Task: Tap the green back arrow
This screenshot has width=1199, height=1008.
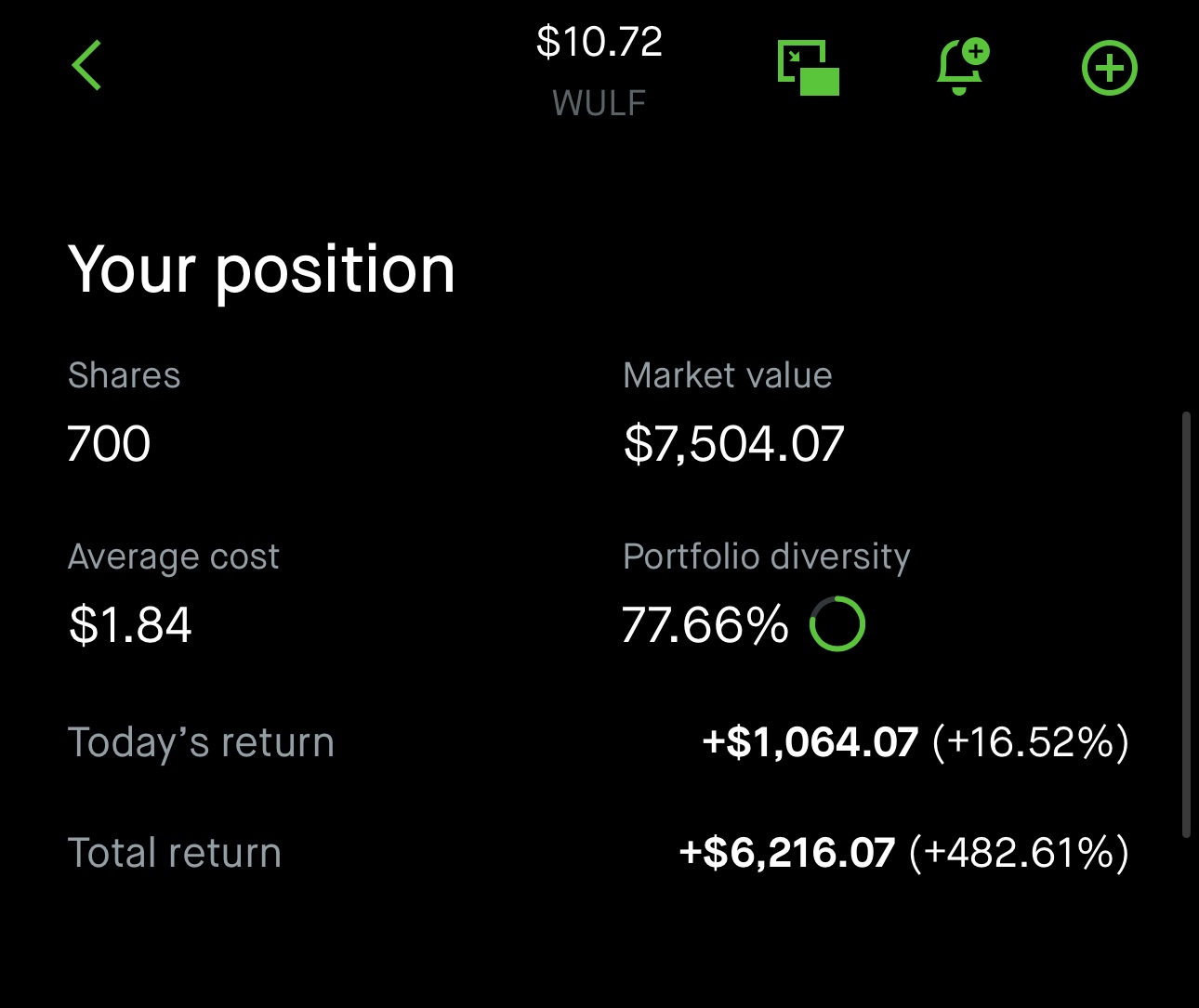Action: click(86, 66)
